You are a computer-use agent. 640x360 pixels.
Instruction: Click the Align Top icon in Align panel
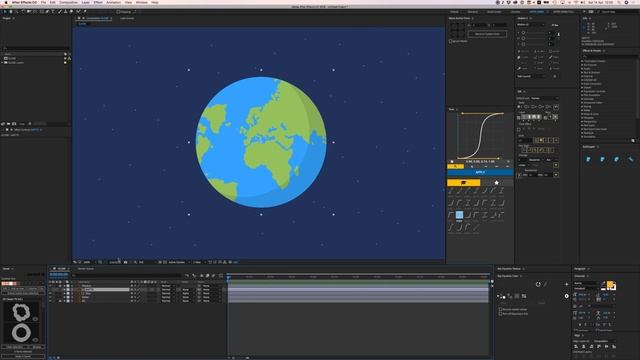click(599, 347)
